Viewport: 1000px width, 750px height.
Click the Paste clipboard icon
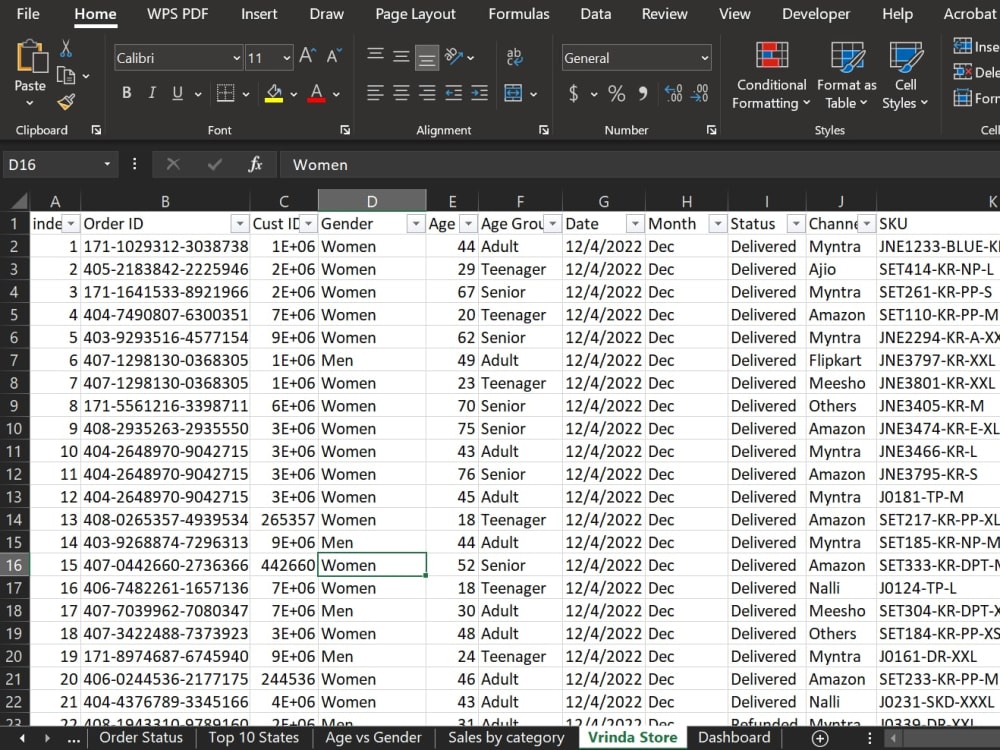32,57
